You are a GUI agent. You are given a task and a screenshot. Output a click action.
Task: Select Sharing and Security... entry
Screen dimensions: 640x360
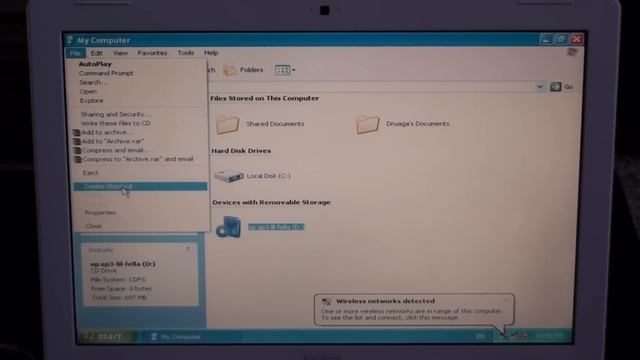pos(116,114)
